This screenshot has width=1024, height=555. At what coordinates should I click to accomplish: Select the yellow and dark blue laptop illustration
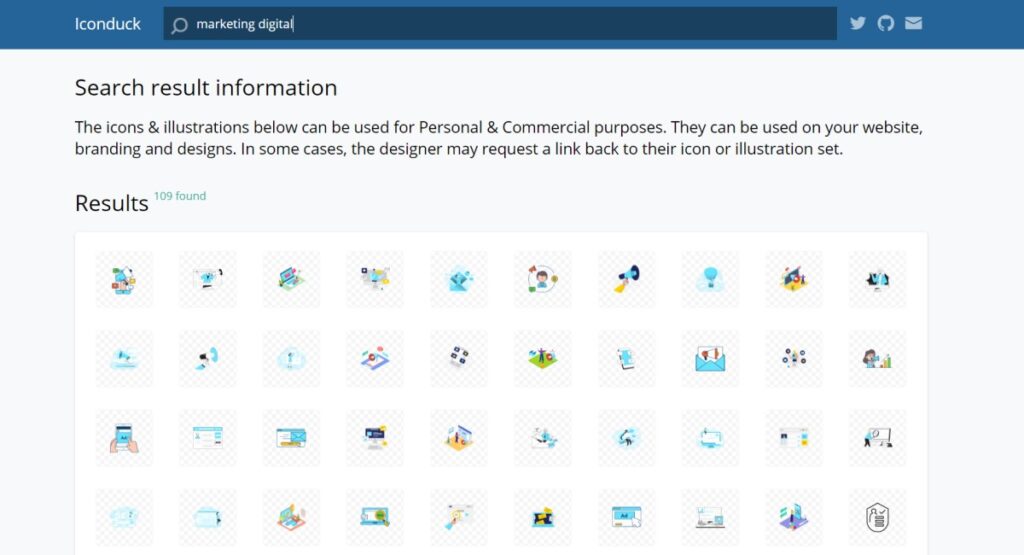(x=543, y=517)
